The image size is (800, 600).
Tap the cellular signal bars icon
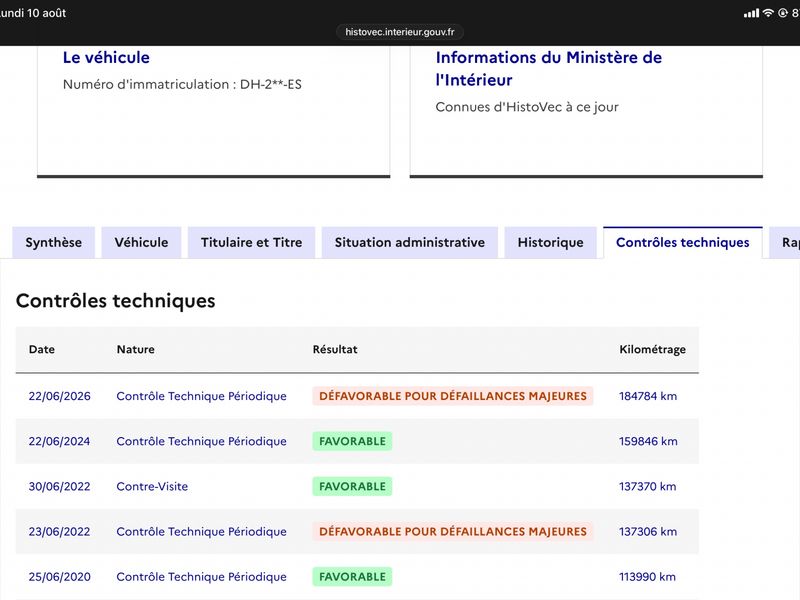click(x=751, y=13)
